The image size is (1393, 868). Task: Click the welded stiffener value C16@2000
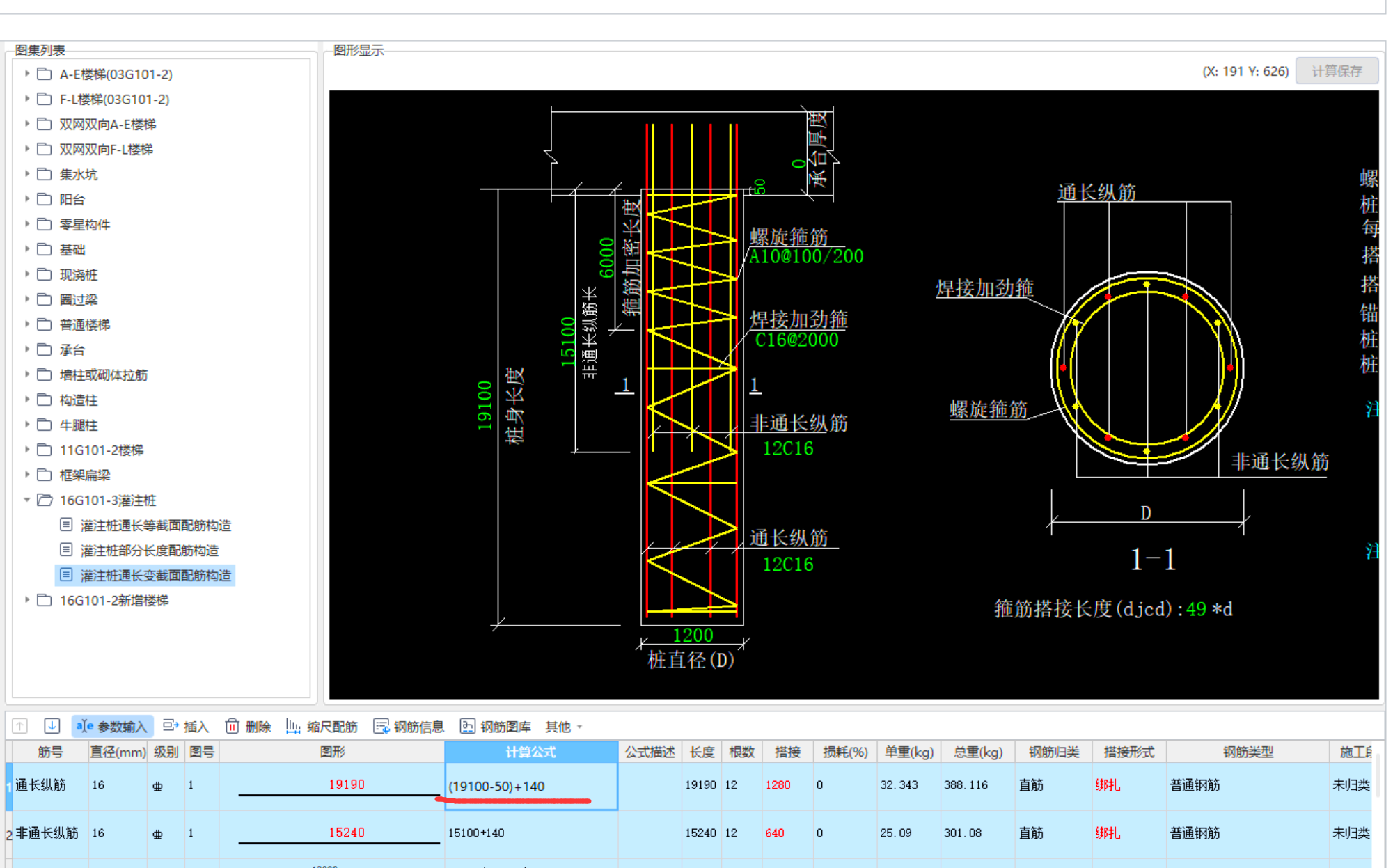796,340
